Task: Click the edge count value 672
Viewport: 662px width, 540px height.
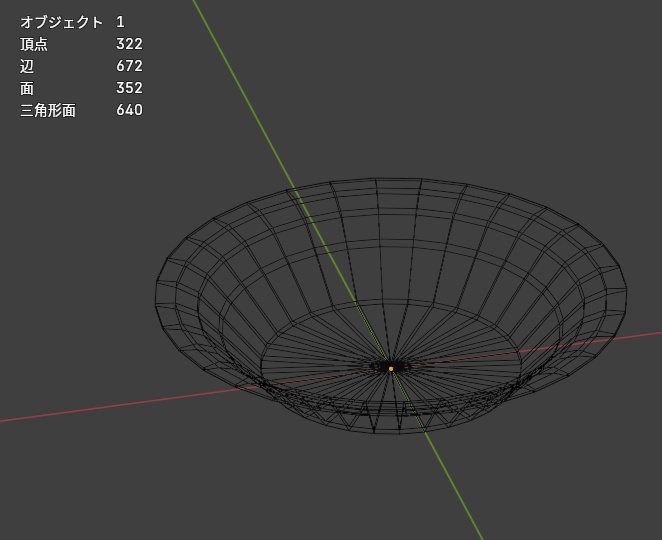Action: coord(129,66)
